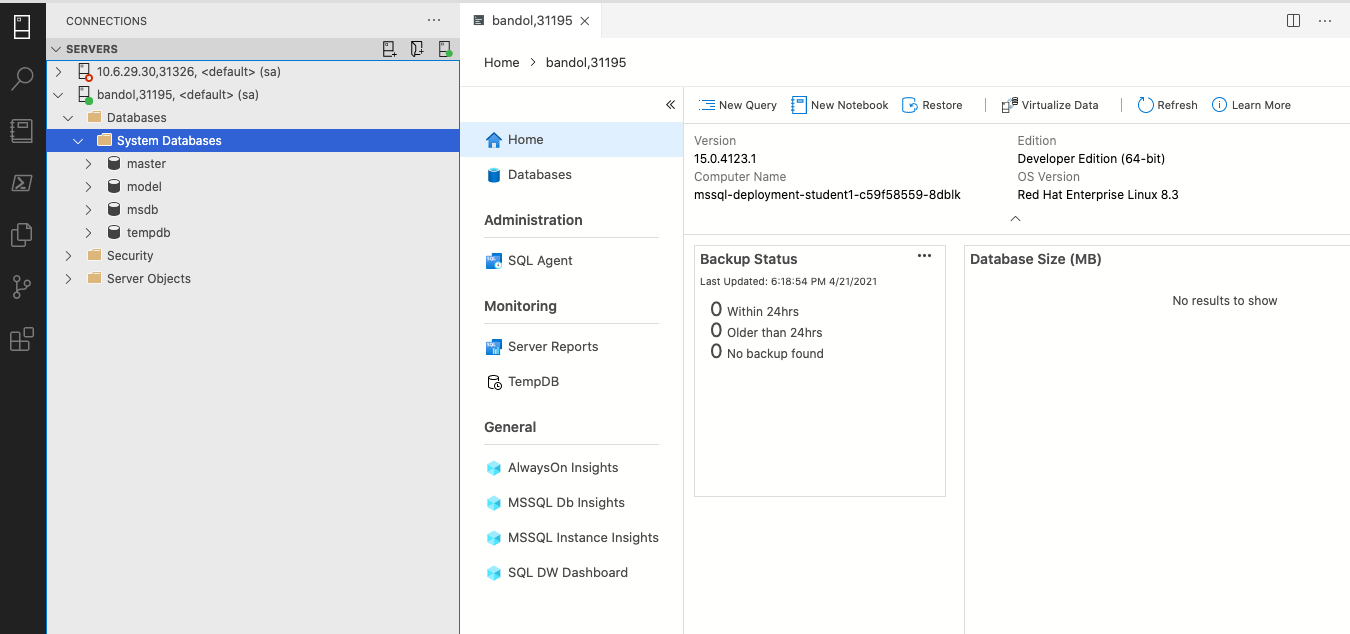This screenshot has height=634, width=1350.
Task: Collapse the server properties section
Action: click(1015, 218)
